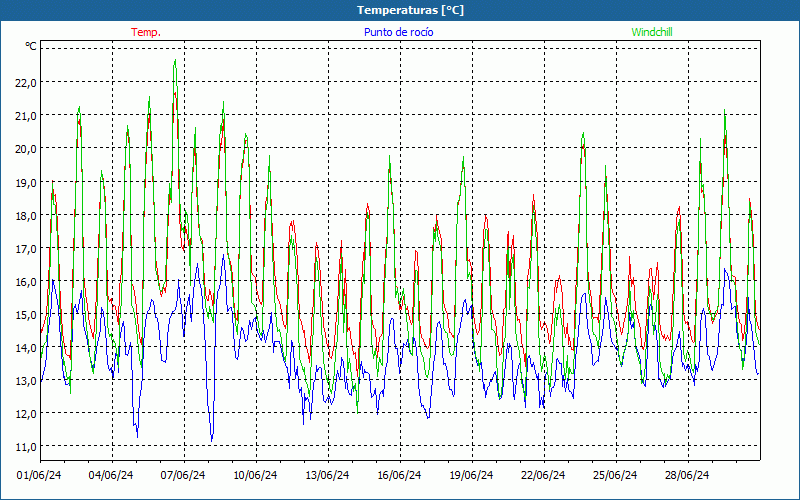
Task: Click the 22/06/24 date label
Action: [543, 475]
